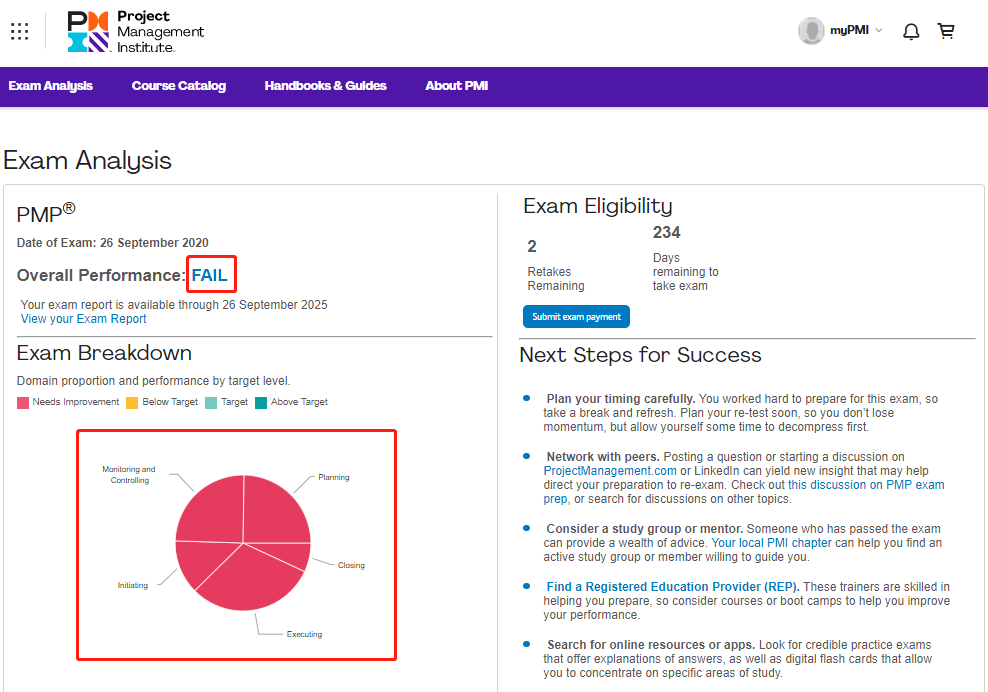Click the Above Target legend swatch
Image resolution: width=988 pixels, height=692 pixels.
tap(261, 403)
